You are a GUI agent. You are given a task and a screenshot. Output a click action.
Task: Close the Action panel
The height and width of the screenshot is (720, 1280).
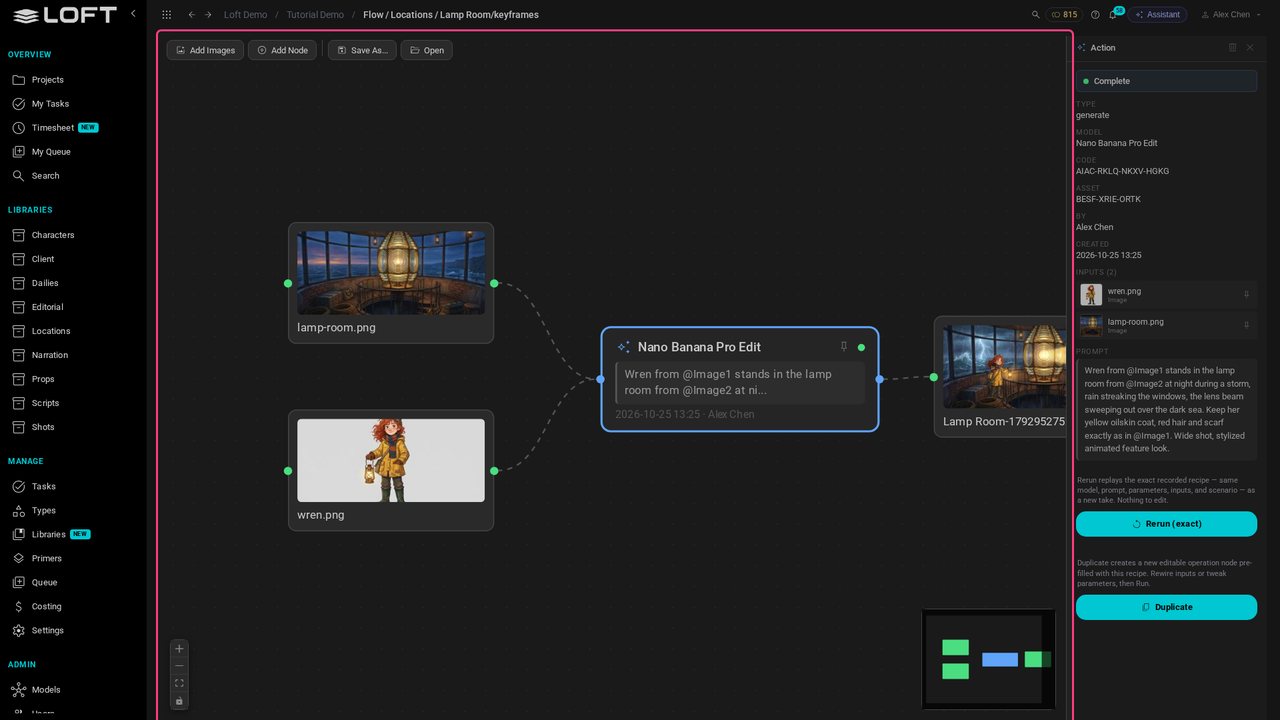point(1250,47)
